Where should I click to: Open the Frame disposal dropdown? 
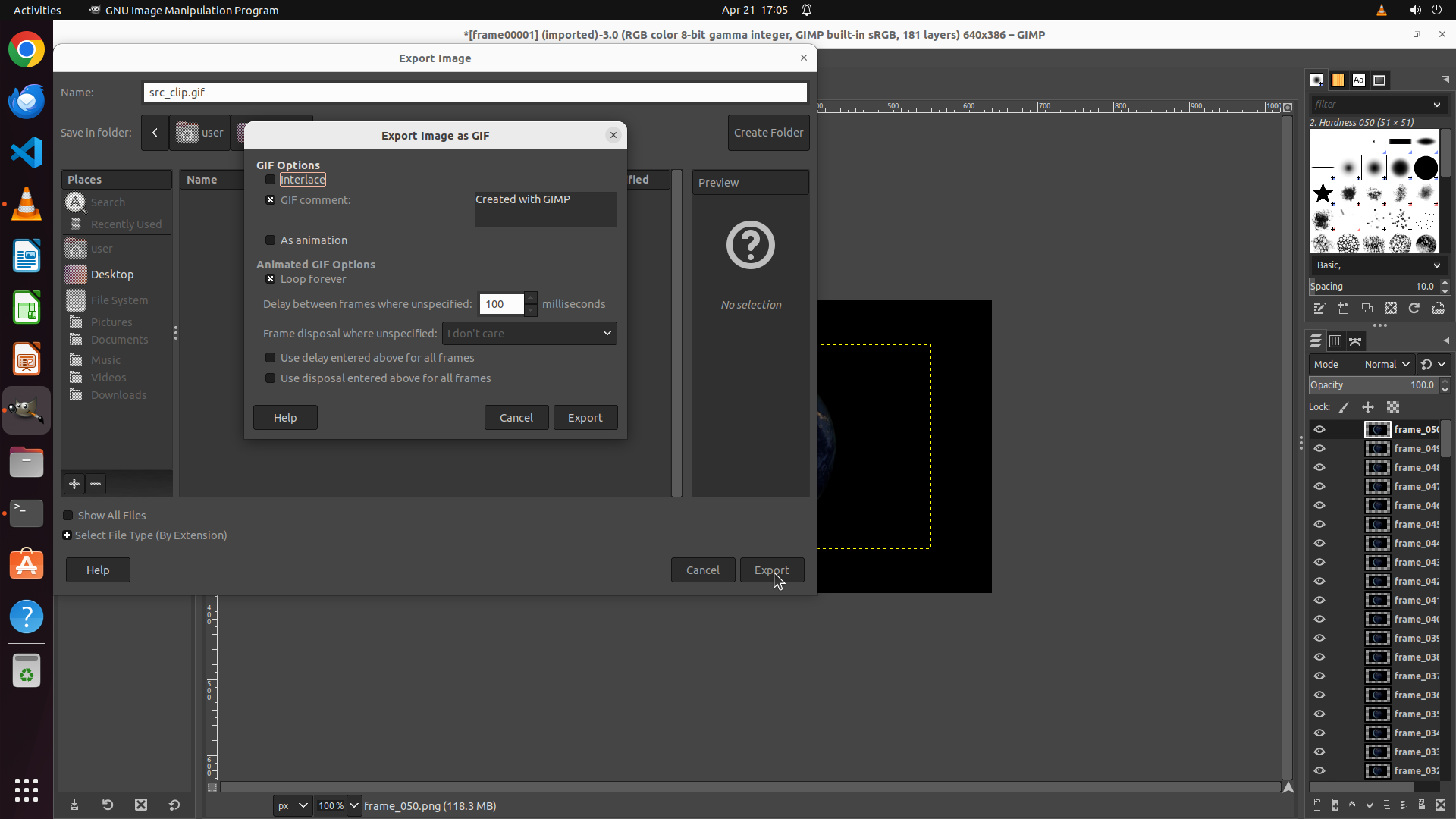point(529,334)
